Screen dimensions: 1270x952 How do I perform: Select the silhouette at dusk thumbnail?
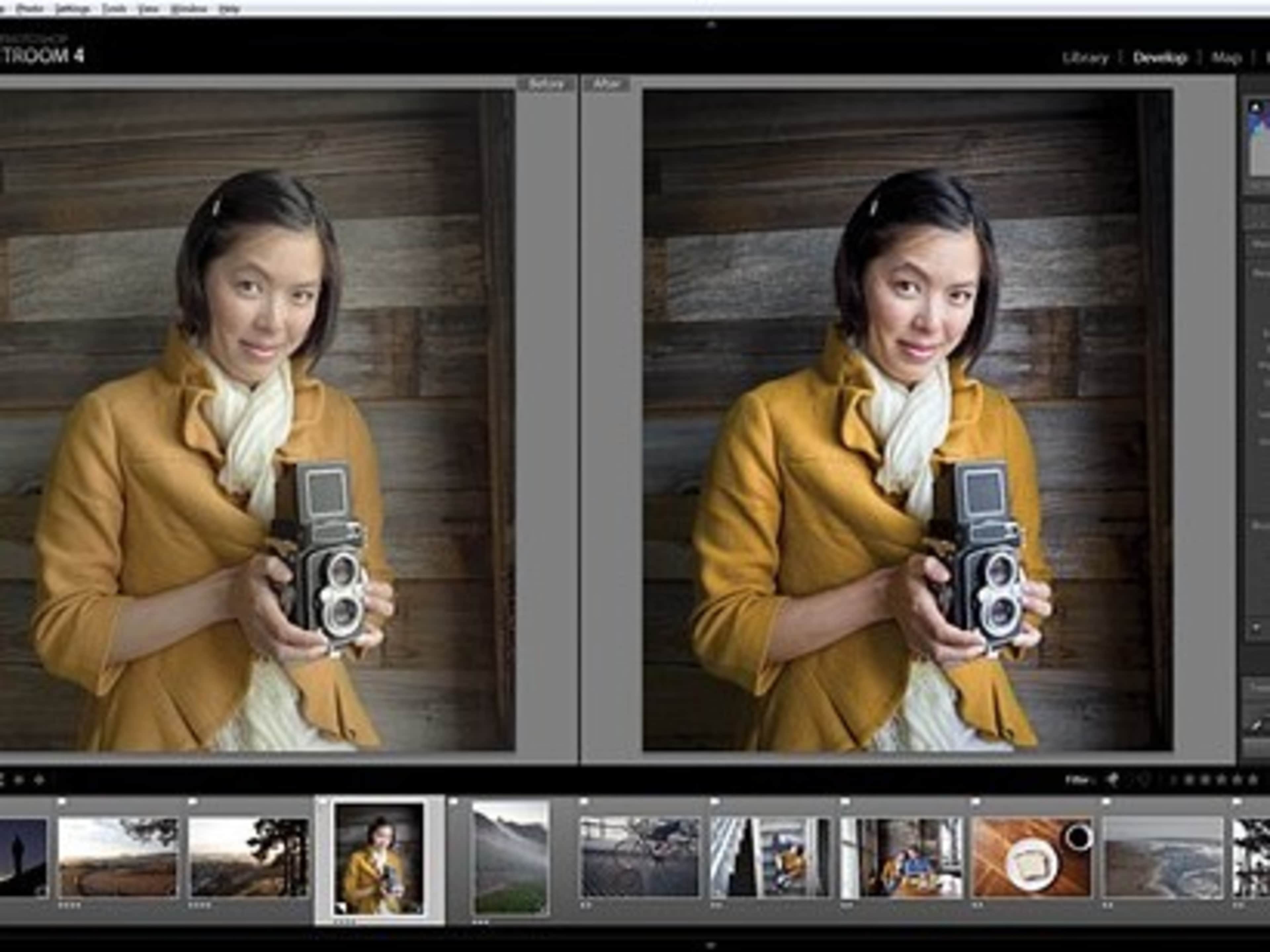23,858
